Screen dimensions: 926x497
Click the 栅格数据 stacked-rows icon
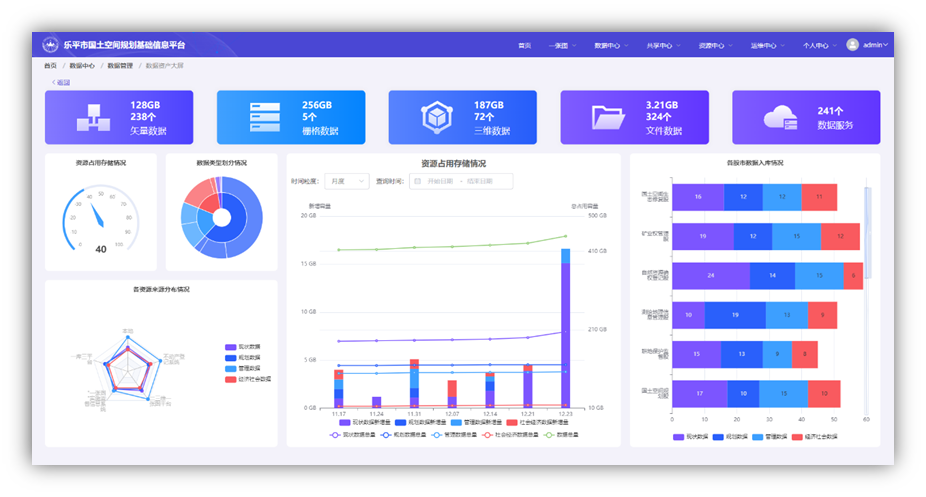click(264, 118)
